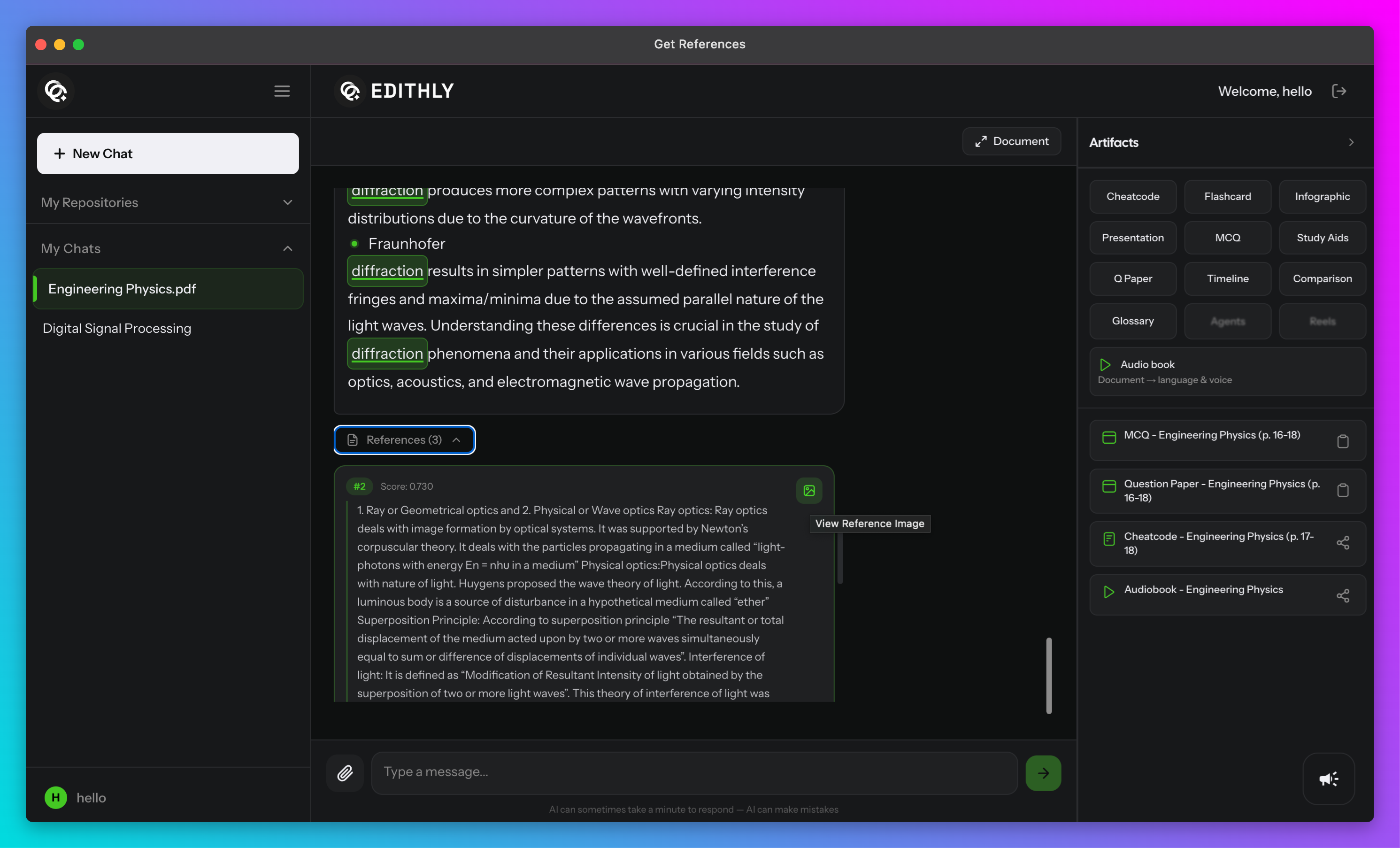Viewport: 1400px width, 848px height.
Task: Generate a Cheatcode artifact
Action: [1132, 197]
